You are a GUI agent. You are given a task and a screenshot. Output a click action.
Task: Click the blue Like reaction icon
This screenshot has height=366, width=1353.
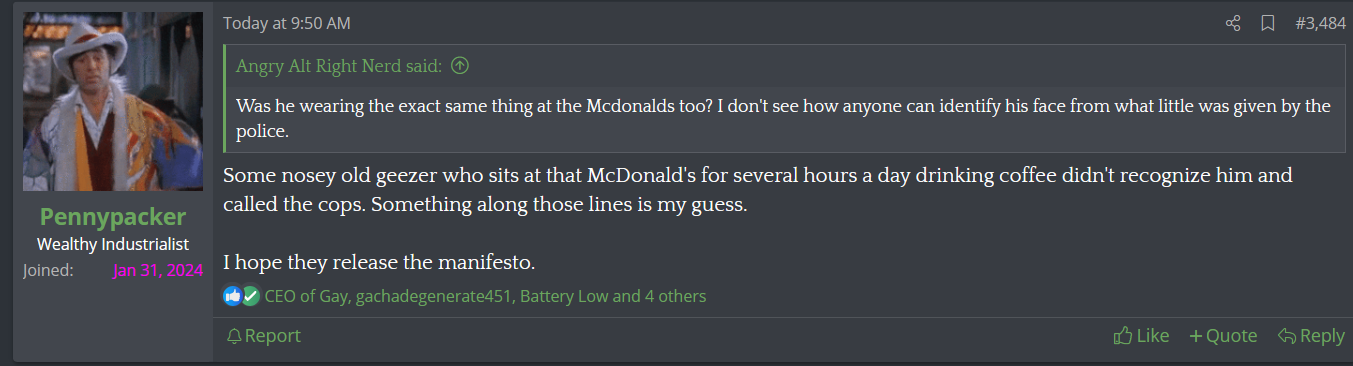point(233,296)
